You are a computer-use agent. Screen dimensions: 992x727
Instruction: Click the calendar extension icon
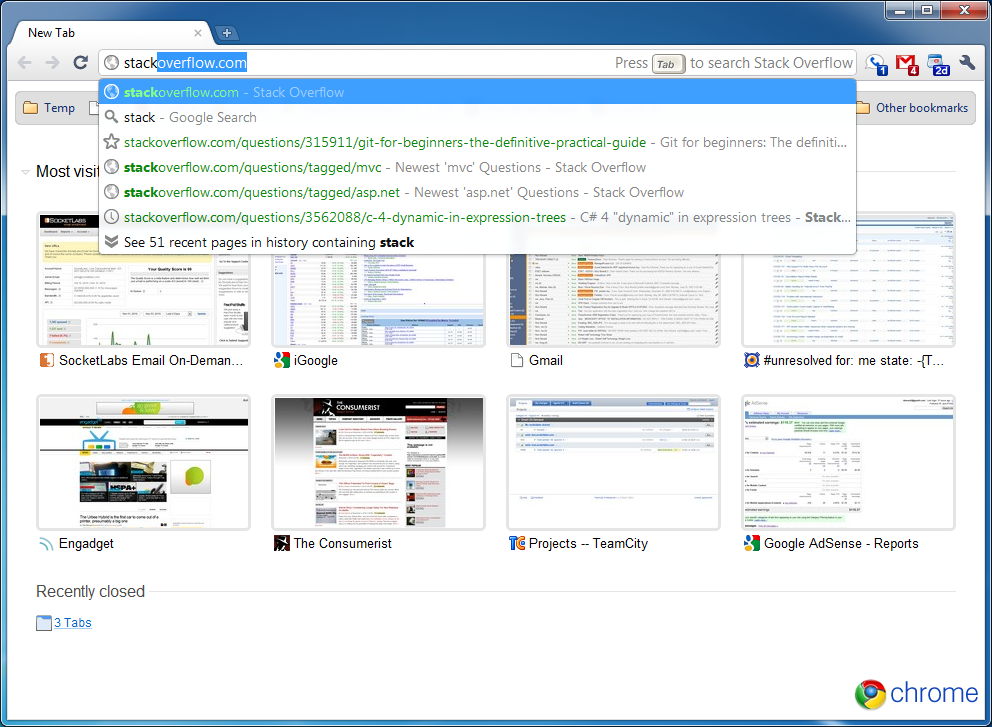click(x=938, y=64)
